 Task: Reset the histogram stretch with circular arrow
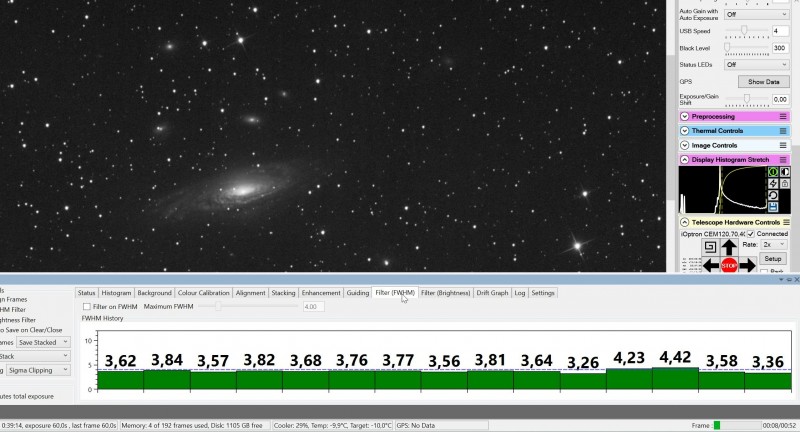pos(773,195)
